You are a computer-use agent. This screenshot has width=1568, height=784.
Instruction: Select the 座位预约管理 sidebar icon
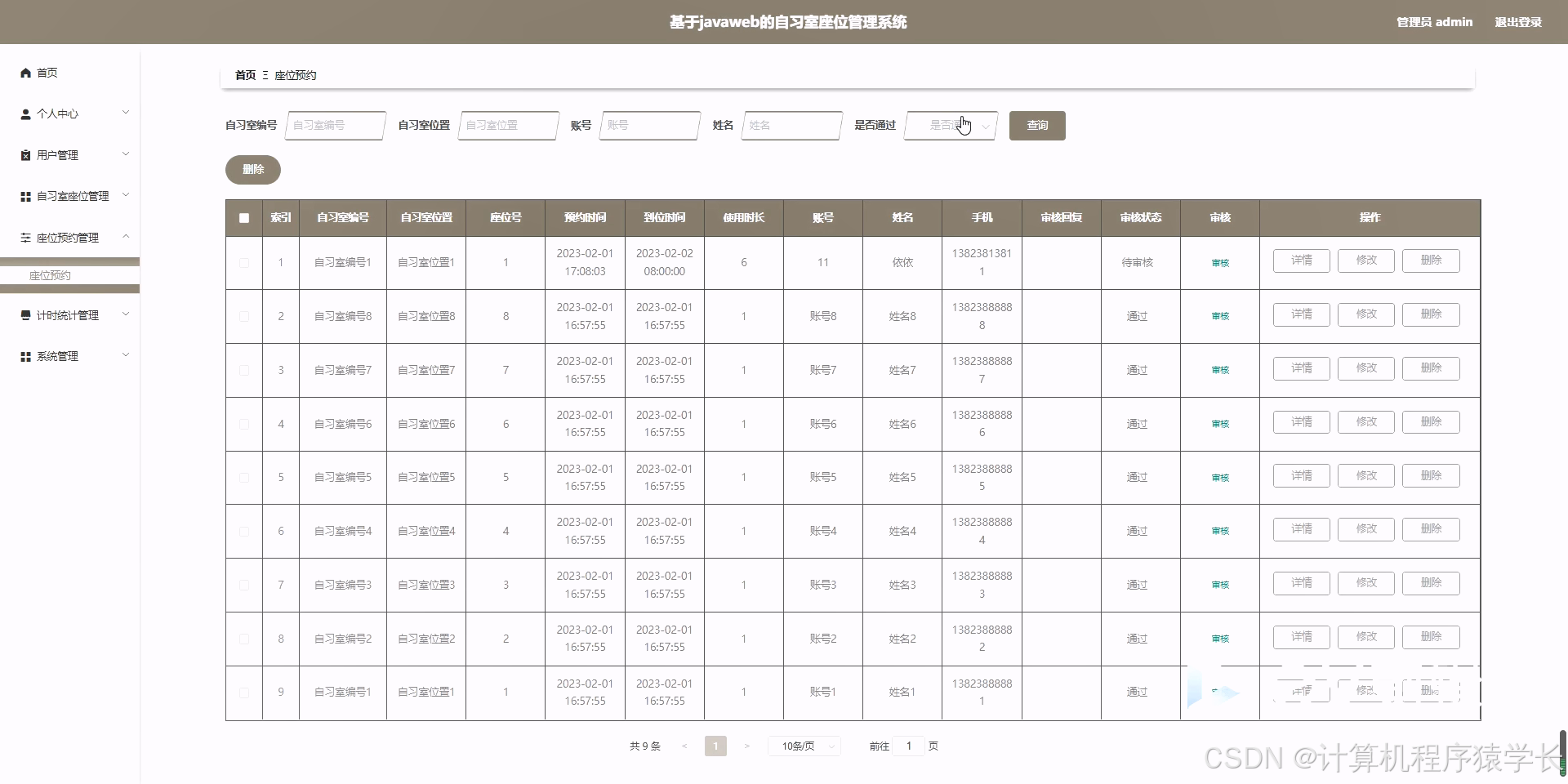pyautogui.click(x=25, y=236)
